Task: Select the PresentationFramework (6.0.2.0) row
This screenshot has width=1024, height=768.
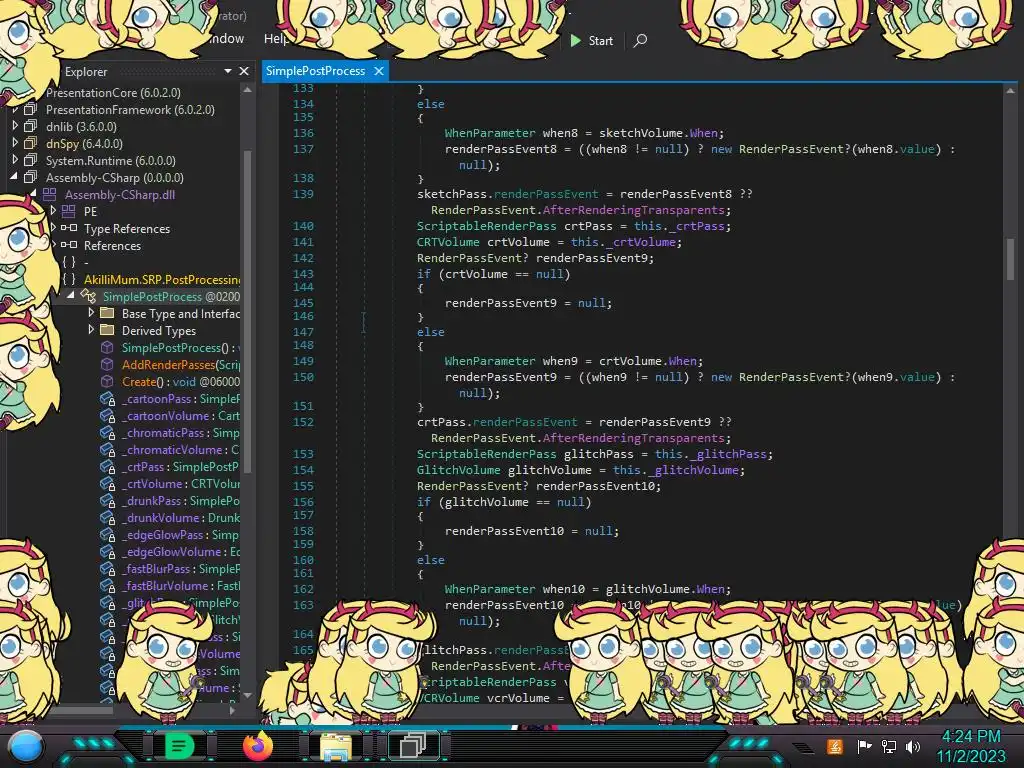Action: point(130,110)
